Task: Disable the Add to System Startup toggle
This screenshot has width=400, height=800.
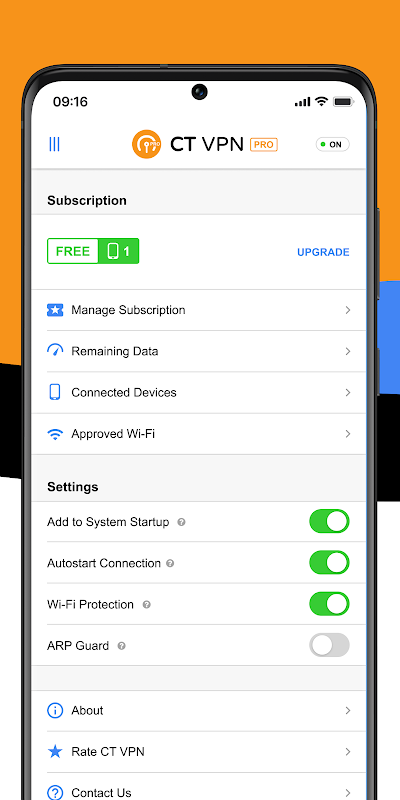Action: pyautogui.click(x=329, y=521)
